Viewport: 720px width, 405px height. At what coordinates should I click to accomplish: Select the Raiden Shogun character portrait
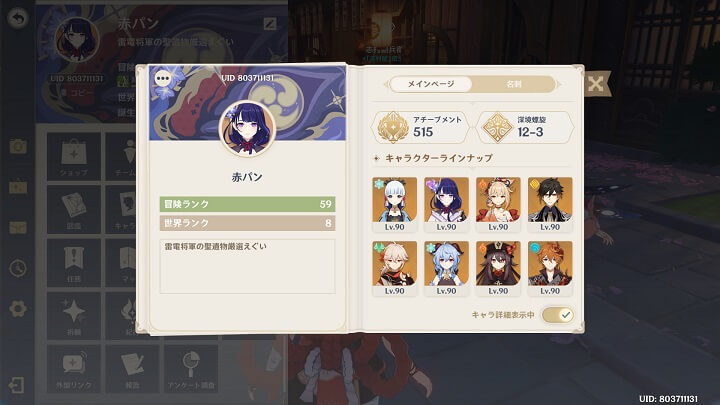[446, 204]
